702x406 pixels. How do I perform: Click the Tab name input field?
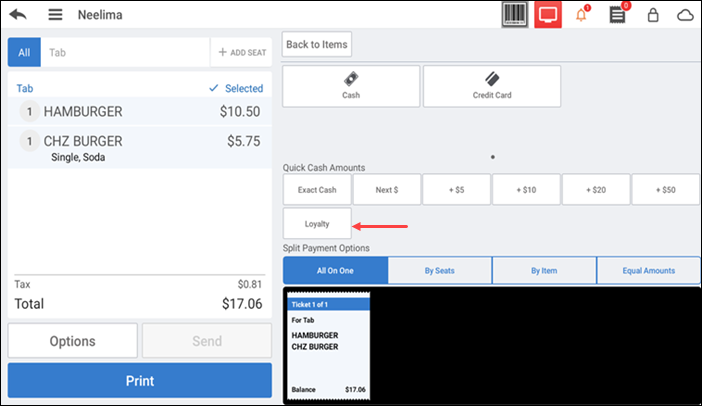[x=124, y=52]
